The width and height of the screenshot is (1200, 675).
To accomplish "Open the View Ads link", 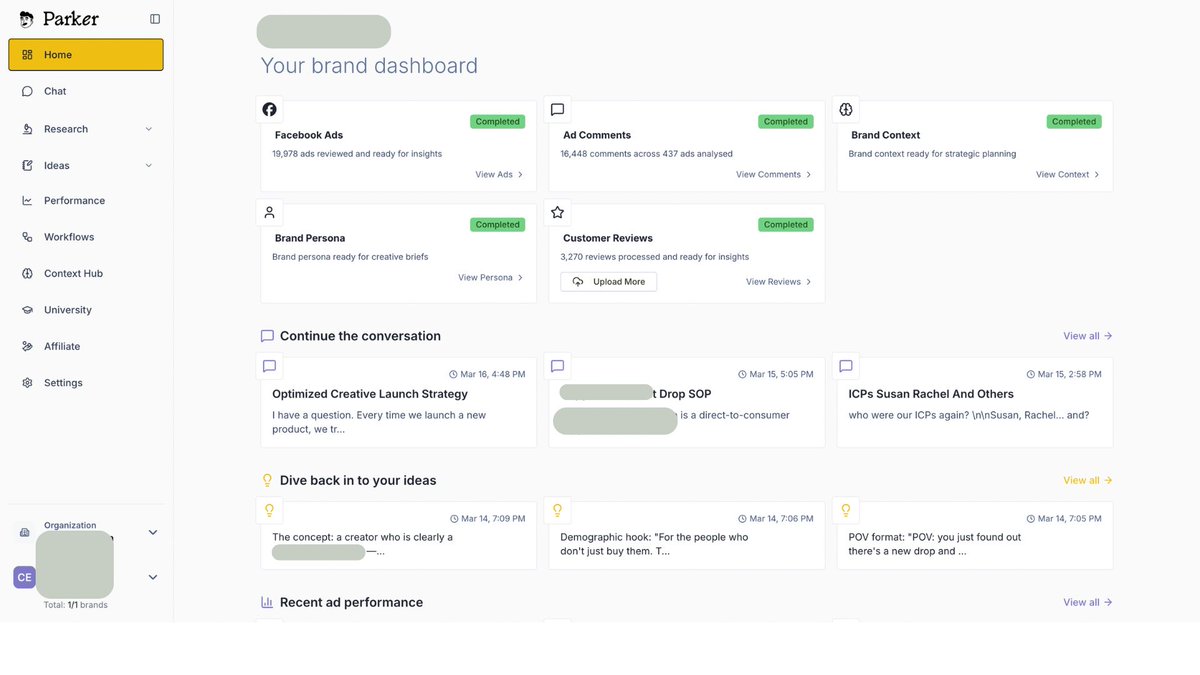I will 499,174.
